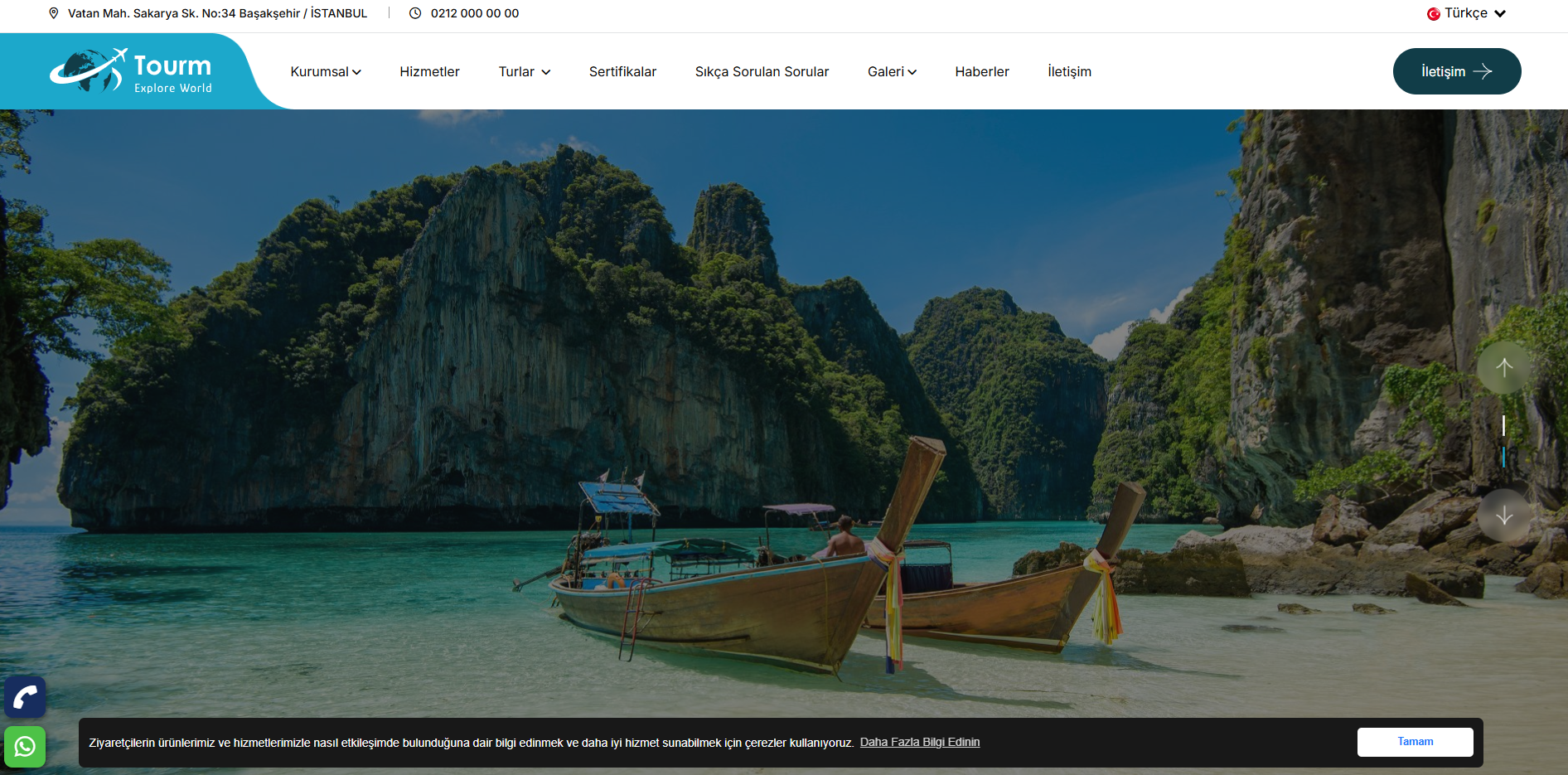Open the Turlar dropdown

524,72
